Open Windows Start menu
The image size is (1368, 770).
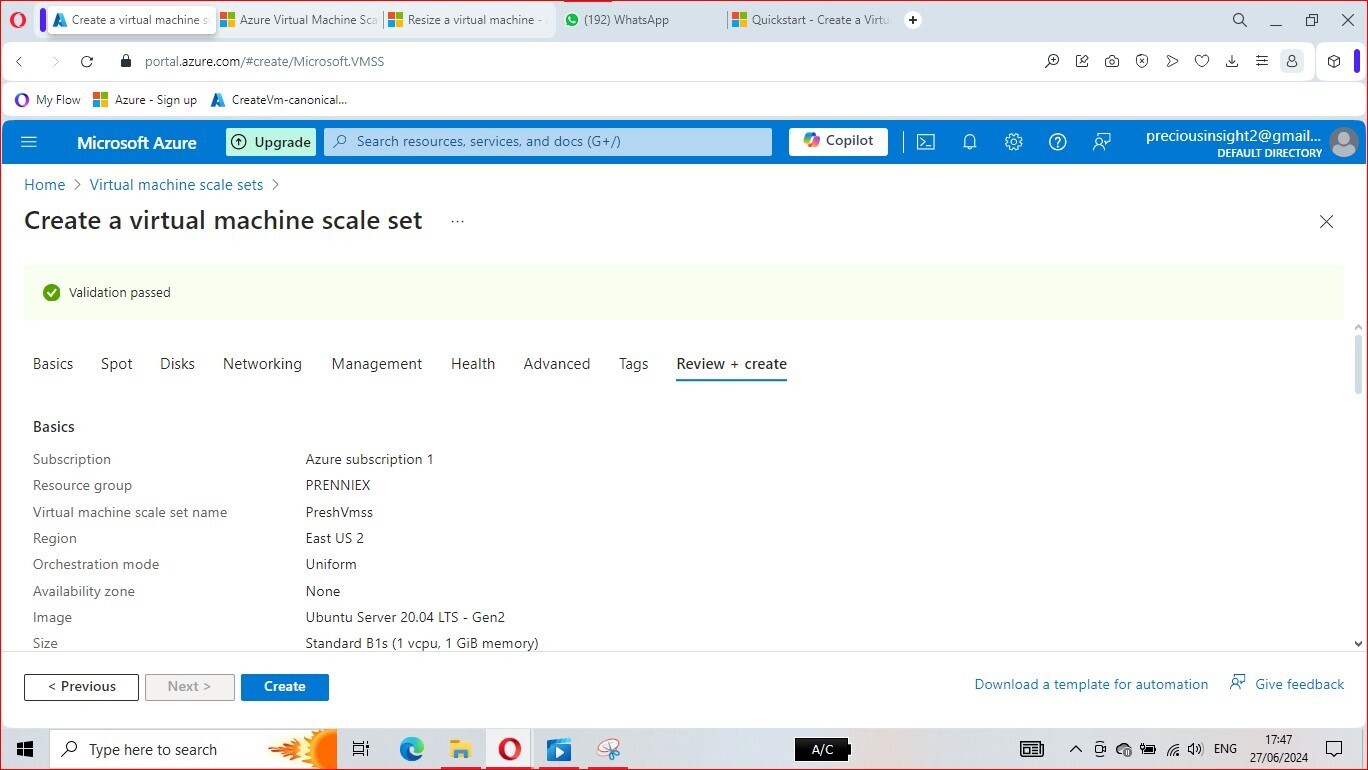click(x=25, y=749)
